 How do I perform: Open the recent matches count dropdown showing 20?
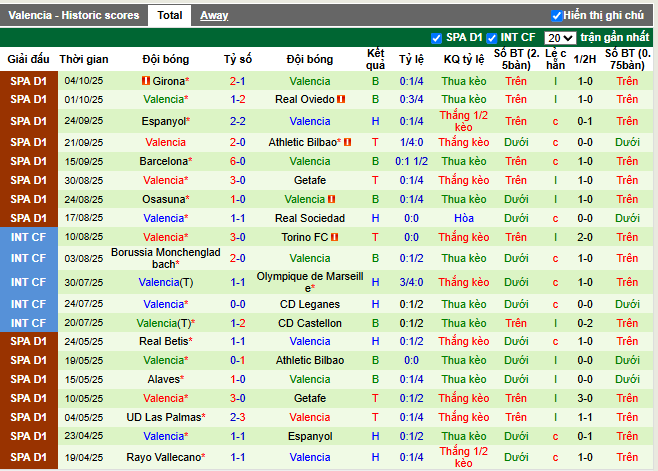pyautogui.click(x=560, y=37)
